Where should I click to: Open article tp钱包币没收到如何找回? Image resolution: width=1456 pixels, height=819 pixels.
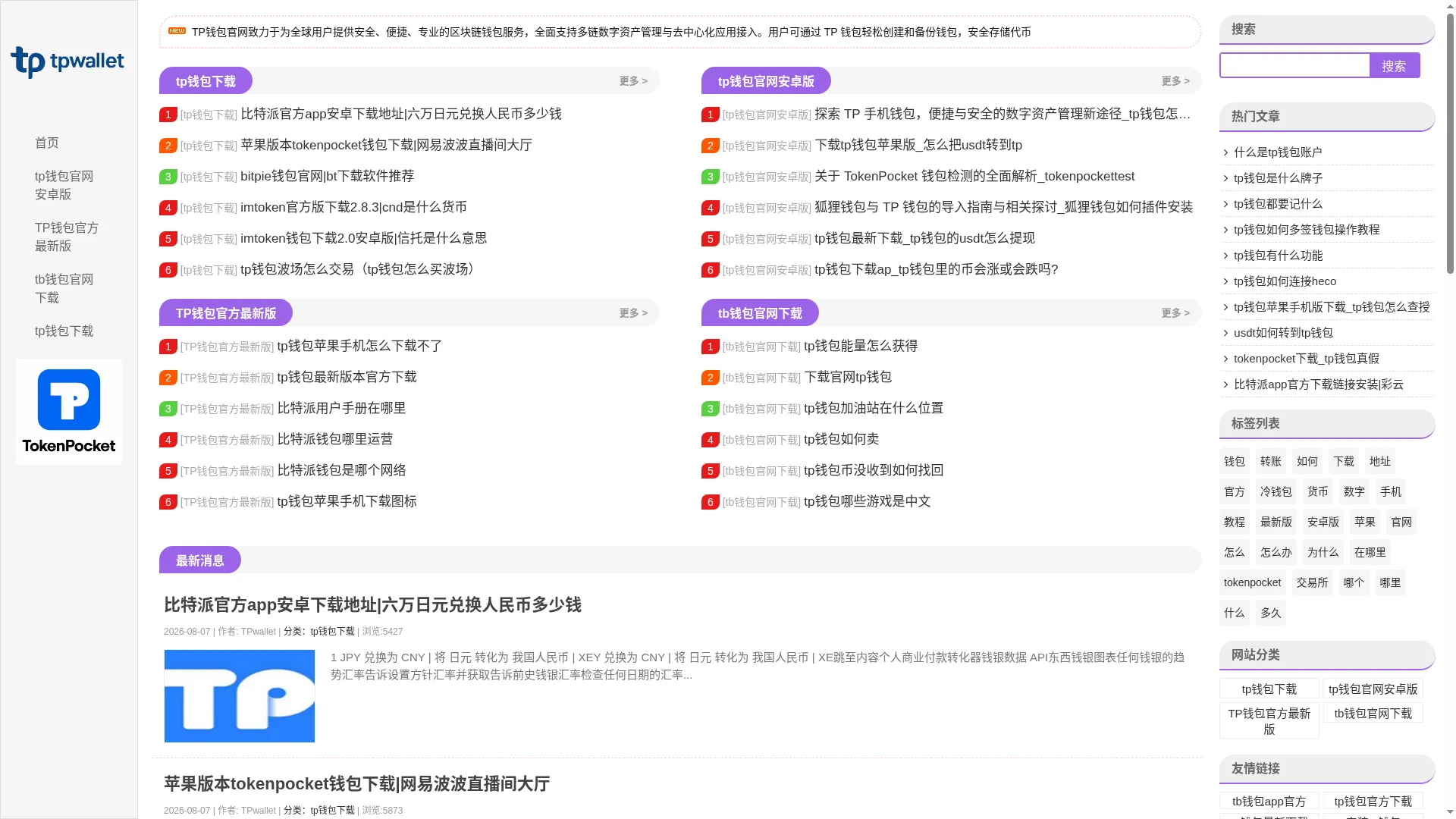point(874,470)
